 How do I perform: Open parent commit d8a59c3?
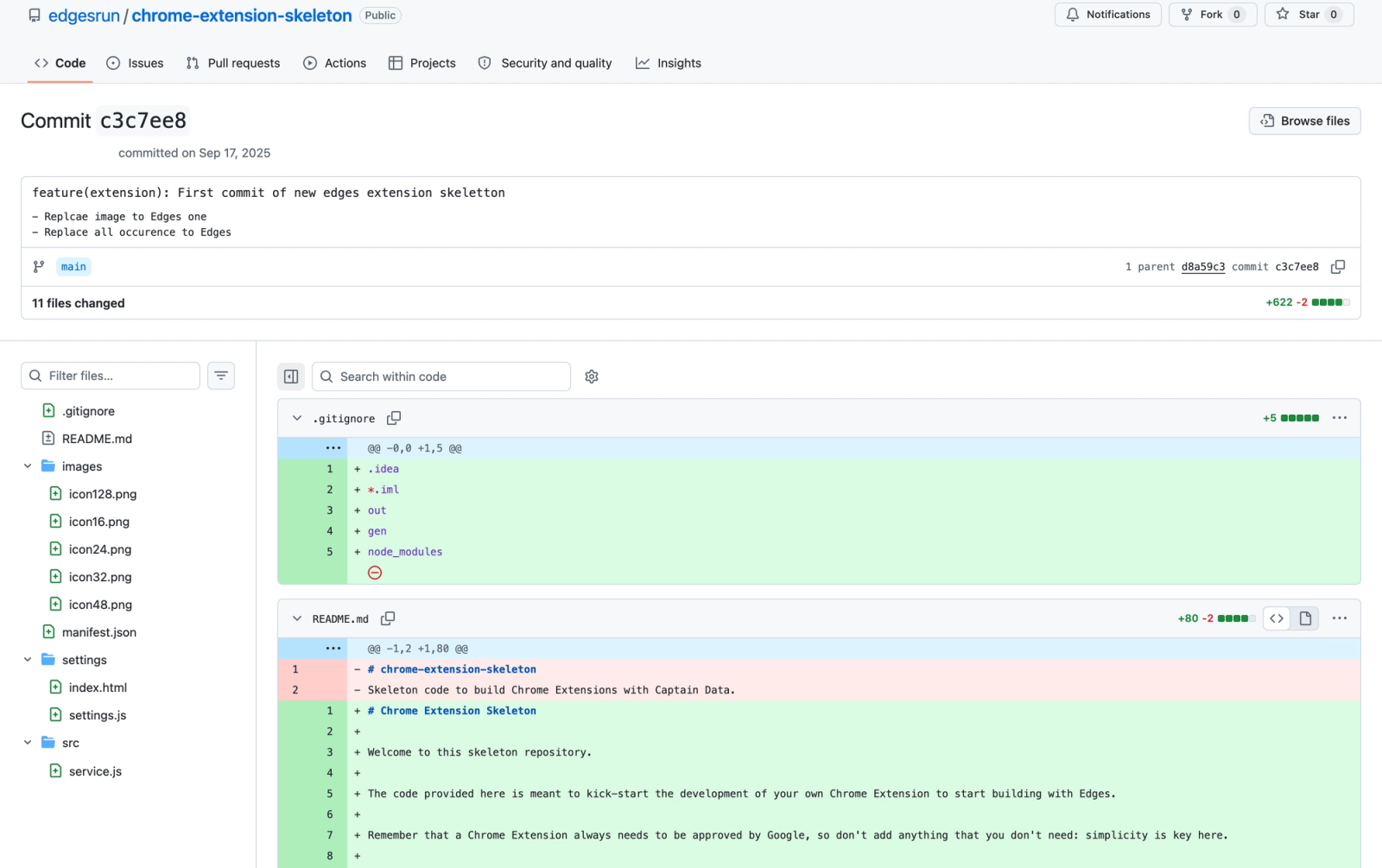(x=1203, y=267)
